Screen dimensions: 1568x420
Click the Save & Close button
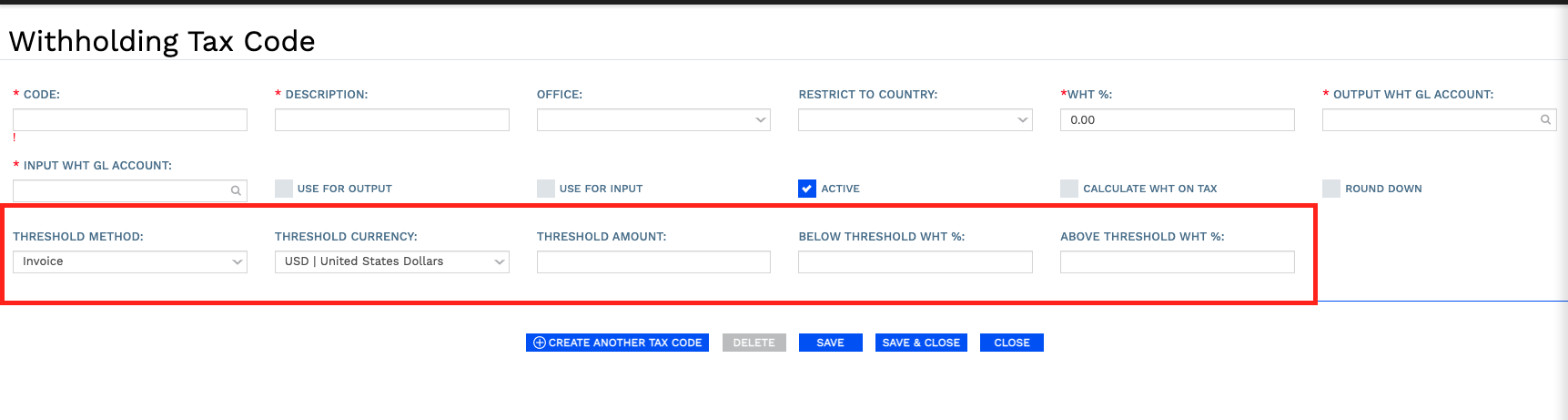[921, 343]
